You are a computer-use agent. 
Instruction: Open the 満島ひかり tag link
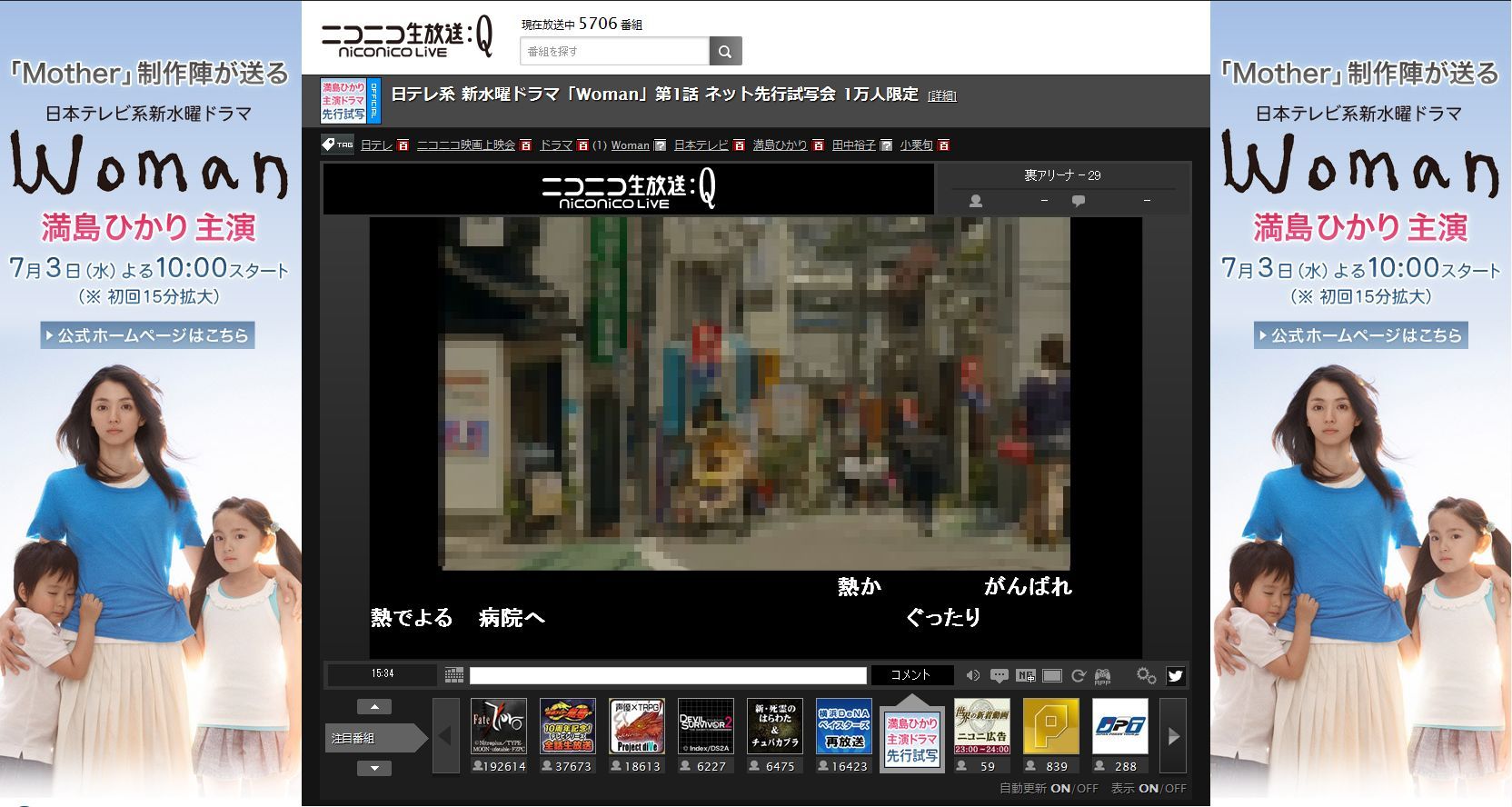780,145
